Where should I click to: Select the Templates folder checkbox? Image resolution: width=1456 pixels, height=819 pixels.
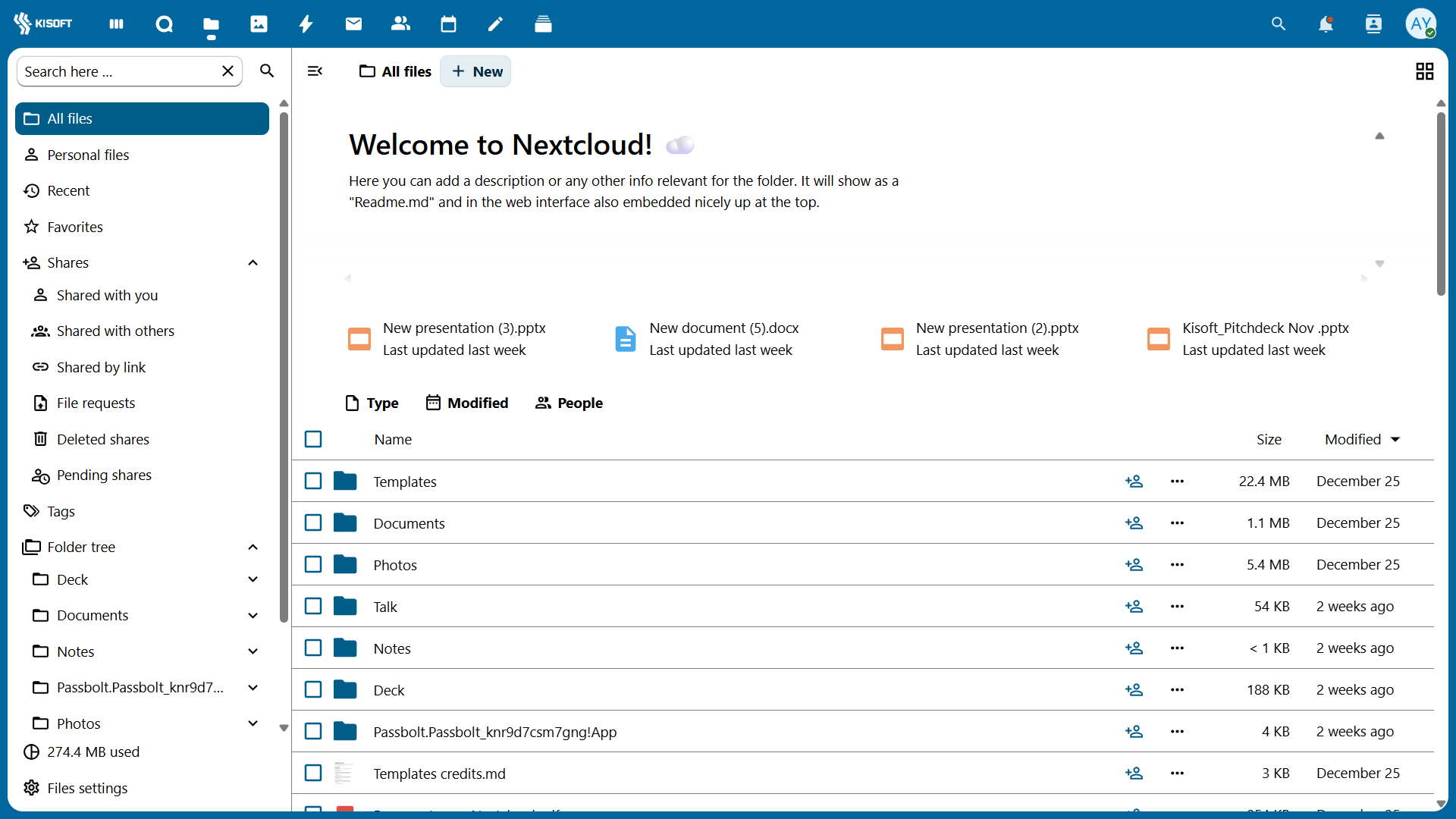pyautogui.click(x=313, y=481)
